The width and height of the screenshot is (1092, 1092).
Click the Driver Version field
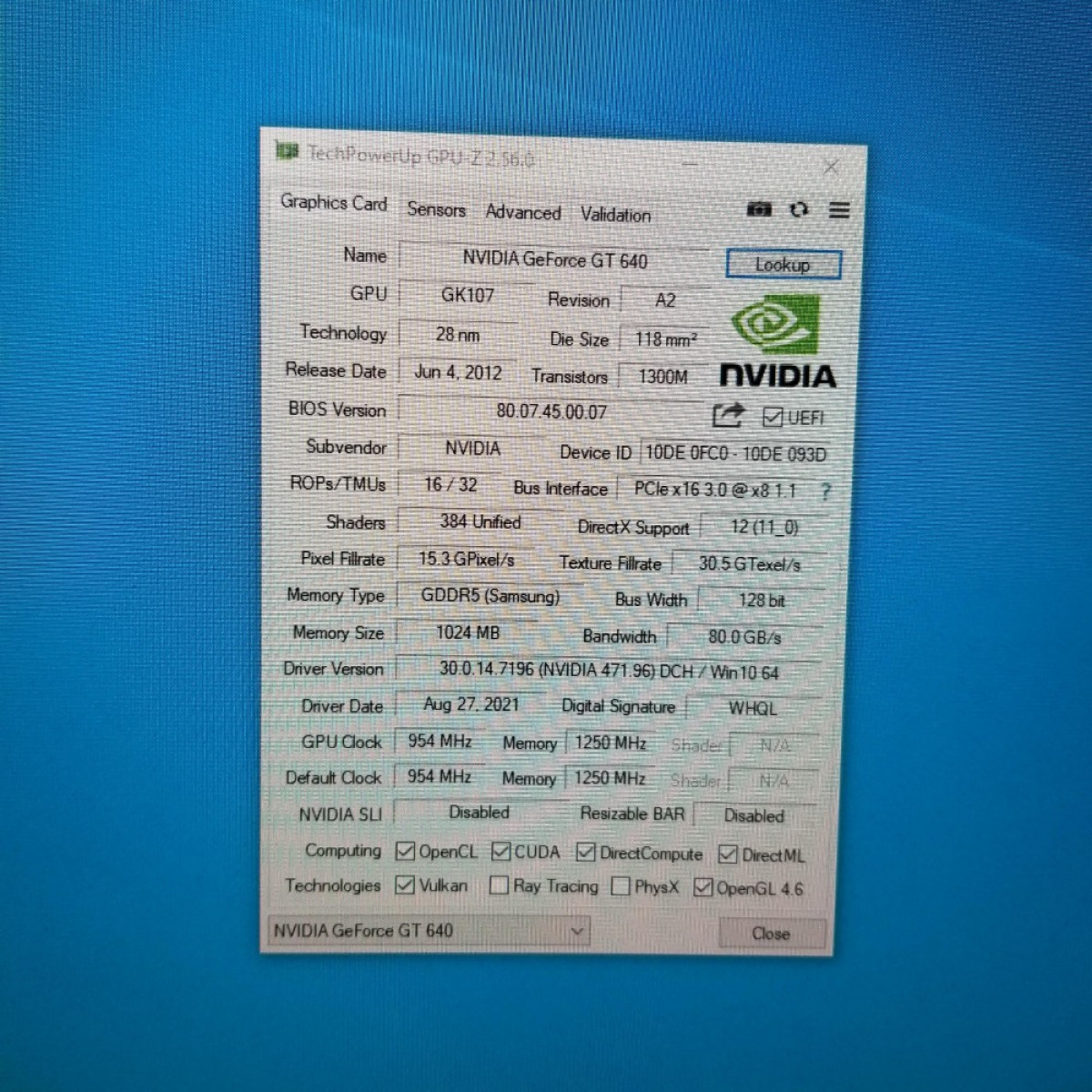609,672
